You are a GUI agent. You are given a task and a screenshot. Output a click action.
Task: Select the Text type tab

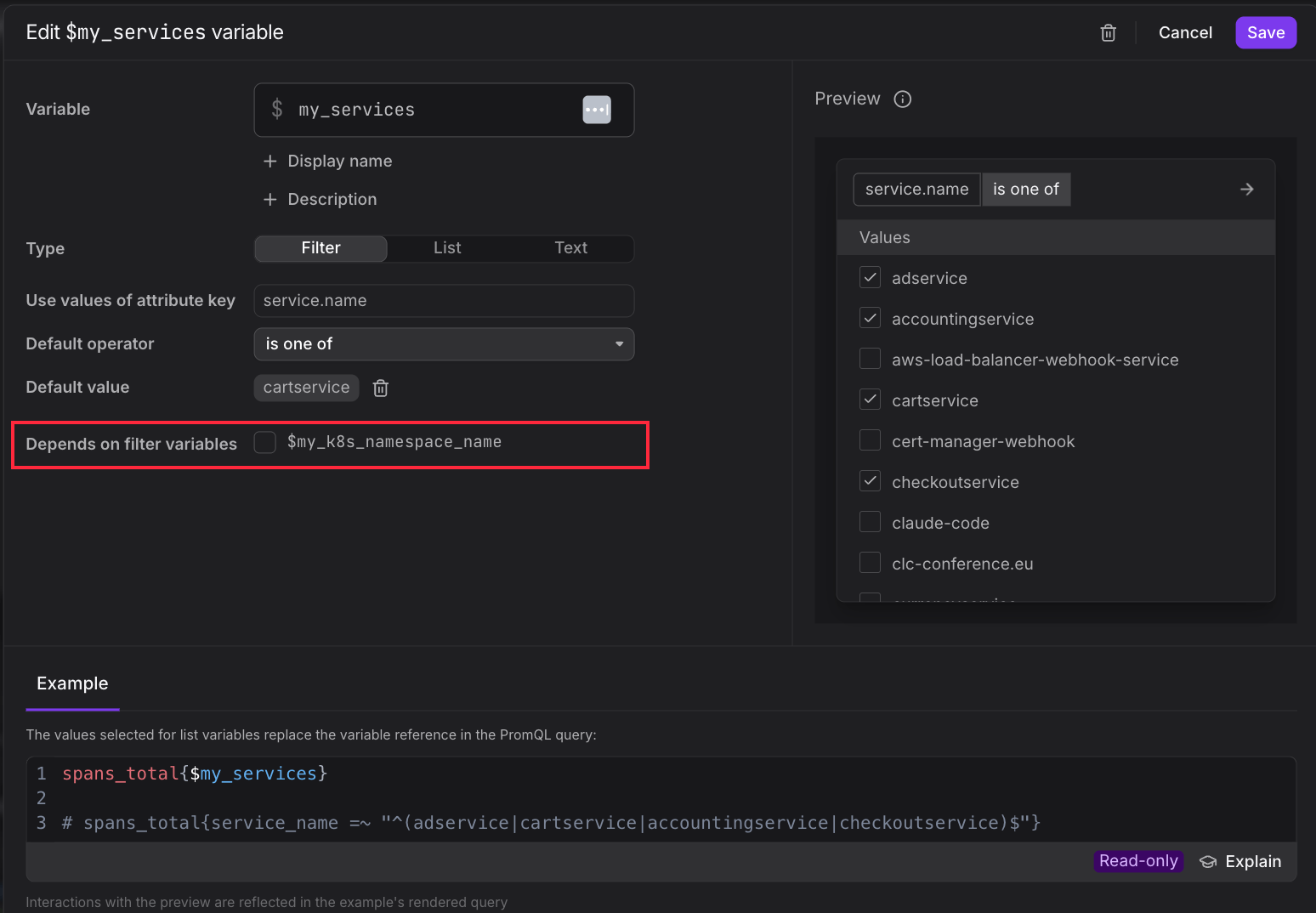[x=570, y=248]
